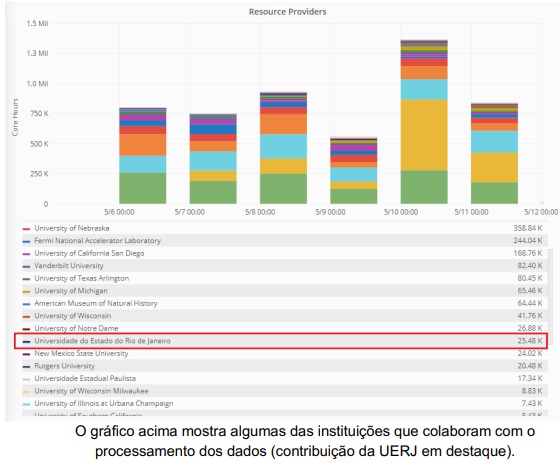Image resolution: width=560 pixels, height=475 pixels.
Task: Click the magenta swatch beside UC San Diego
Action: 26,254
